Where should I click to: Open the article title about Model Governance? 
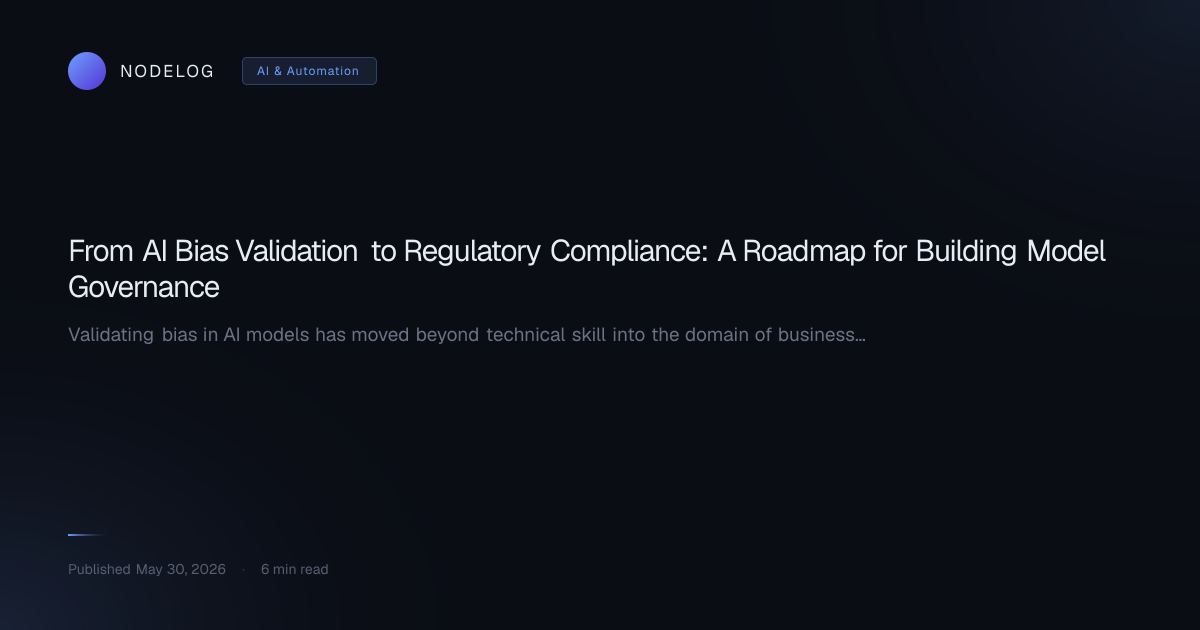click(x=587, y=269)
